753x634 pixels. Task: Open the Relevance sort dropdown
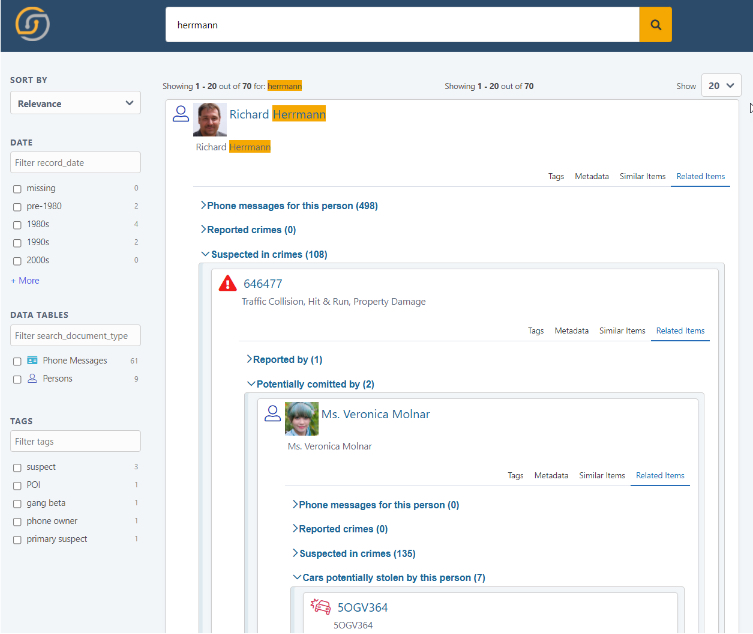pos(75,103)
